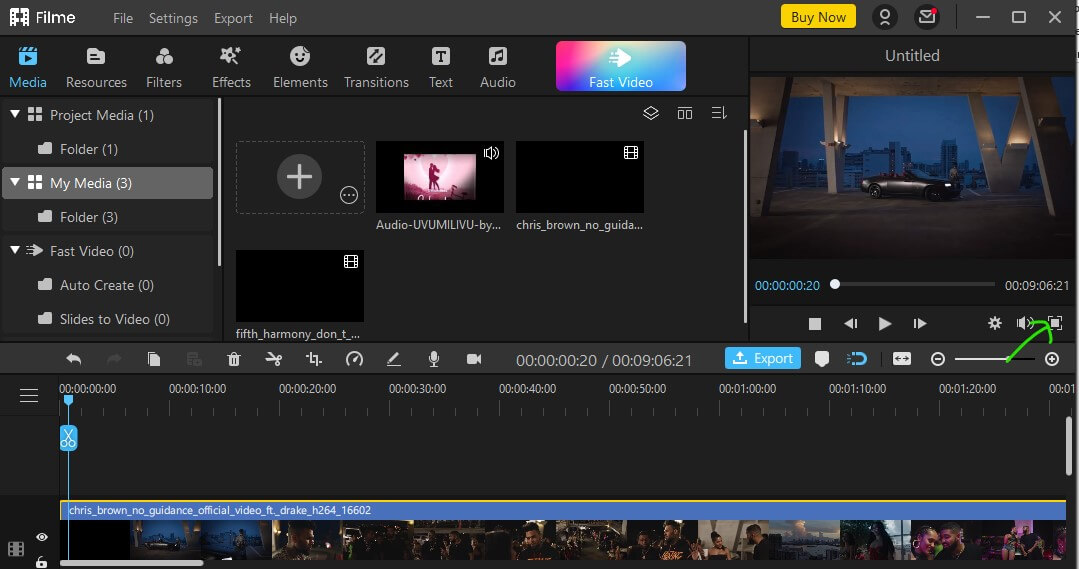Open the media sort order icon

[719, 113]
